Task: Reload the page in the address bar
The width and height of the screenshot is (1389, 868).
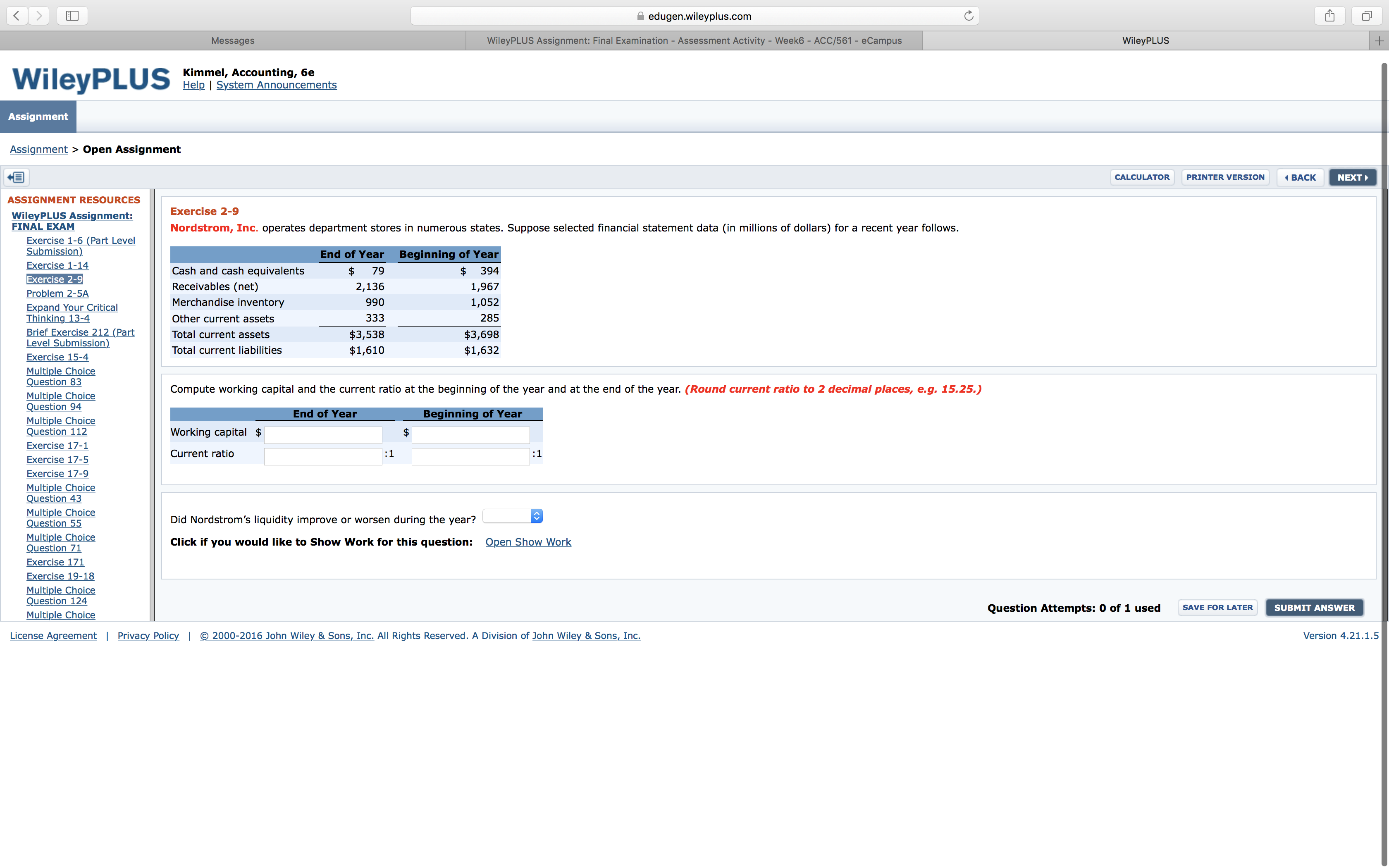Action: [x=968, y=16]
